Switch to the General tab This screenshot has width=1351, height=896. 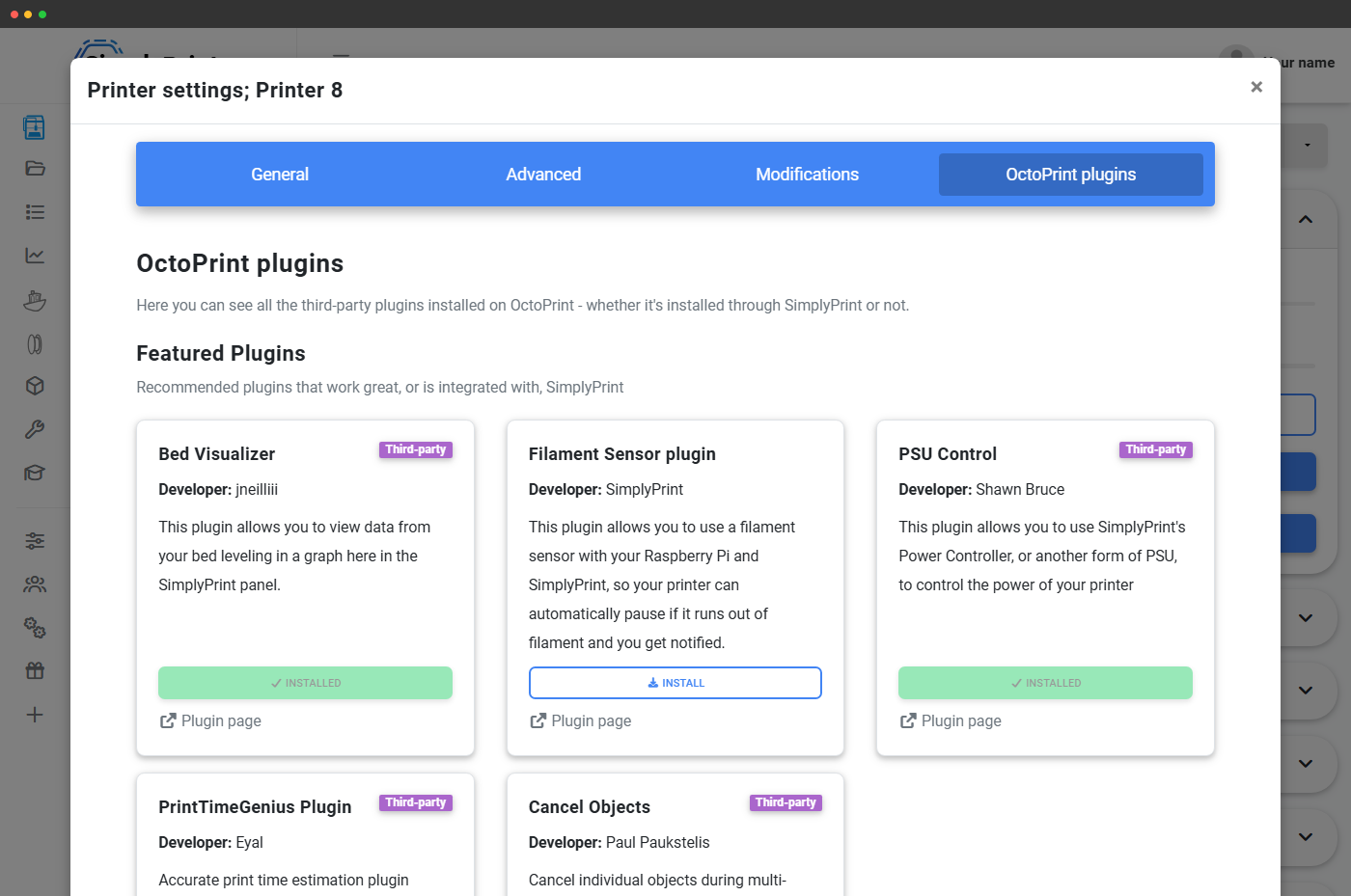[x=280, y=175]
